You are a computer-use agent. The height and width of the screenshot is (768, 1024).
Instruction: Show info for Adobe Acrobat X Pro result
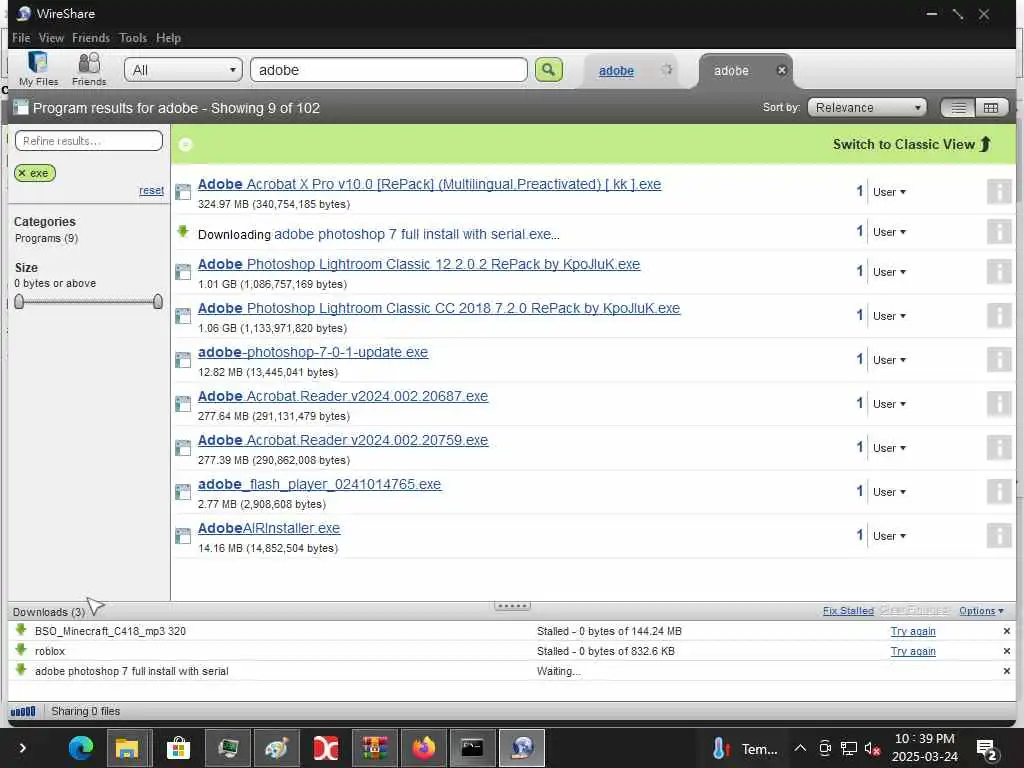click(999, 191)
